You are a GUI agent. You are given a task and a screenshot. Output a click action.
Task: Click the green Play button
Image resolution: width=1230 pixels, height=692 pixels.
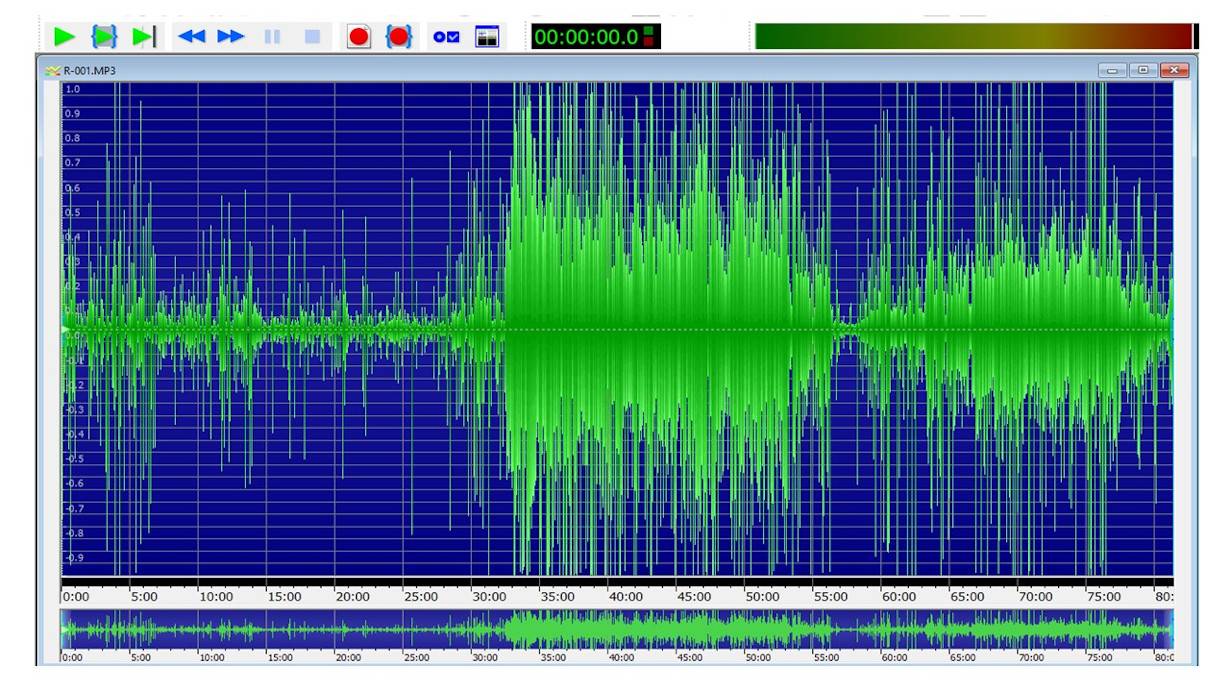click(64, 37)
